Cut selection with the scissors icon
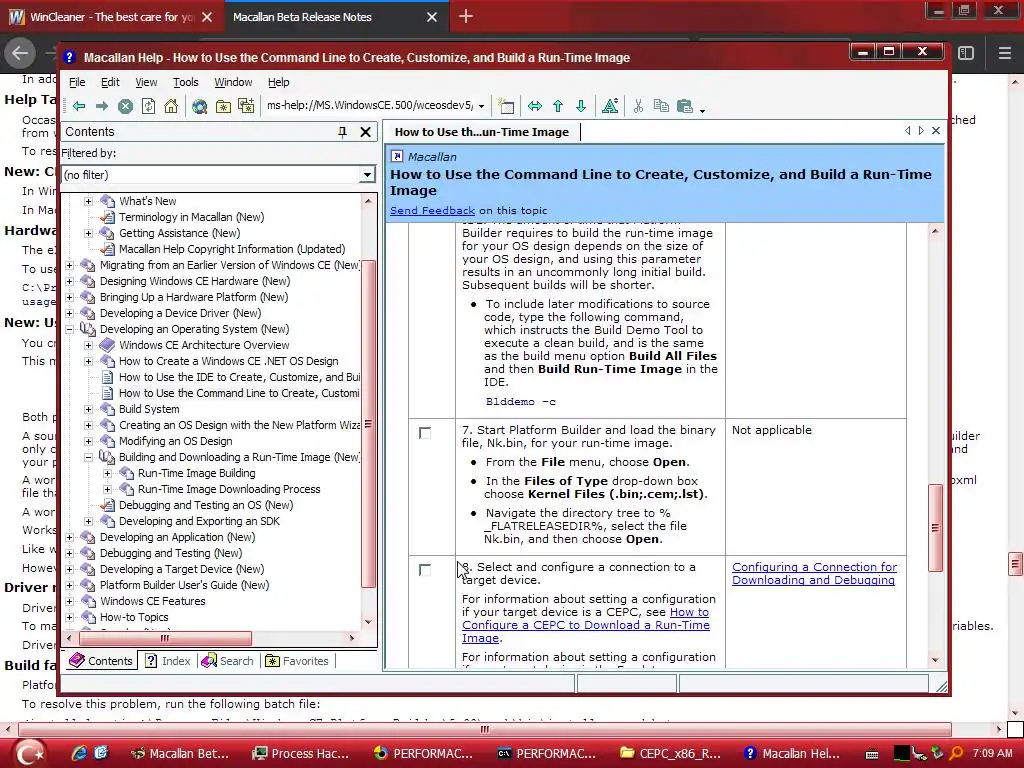This screenshot has width=1024, height=768. click(x=638, y=106)
